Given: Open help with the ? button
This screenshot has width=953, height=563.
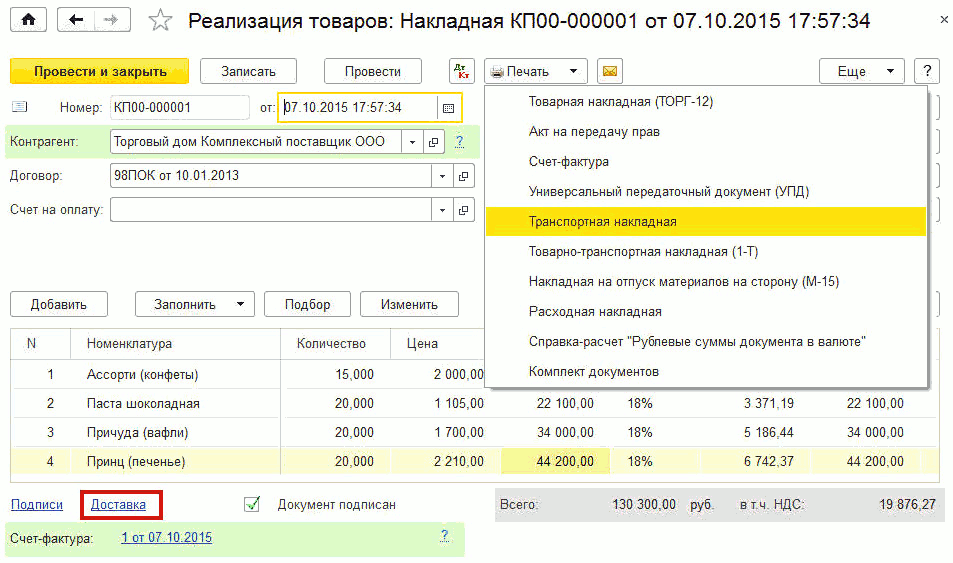Looking at the screenshot, I should click(x=927, y=71).
